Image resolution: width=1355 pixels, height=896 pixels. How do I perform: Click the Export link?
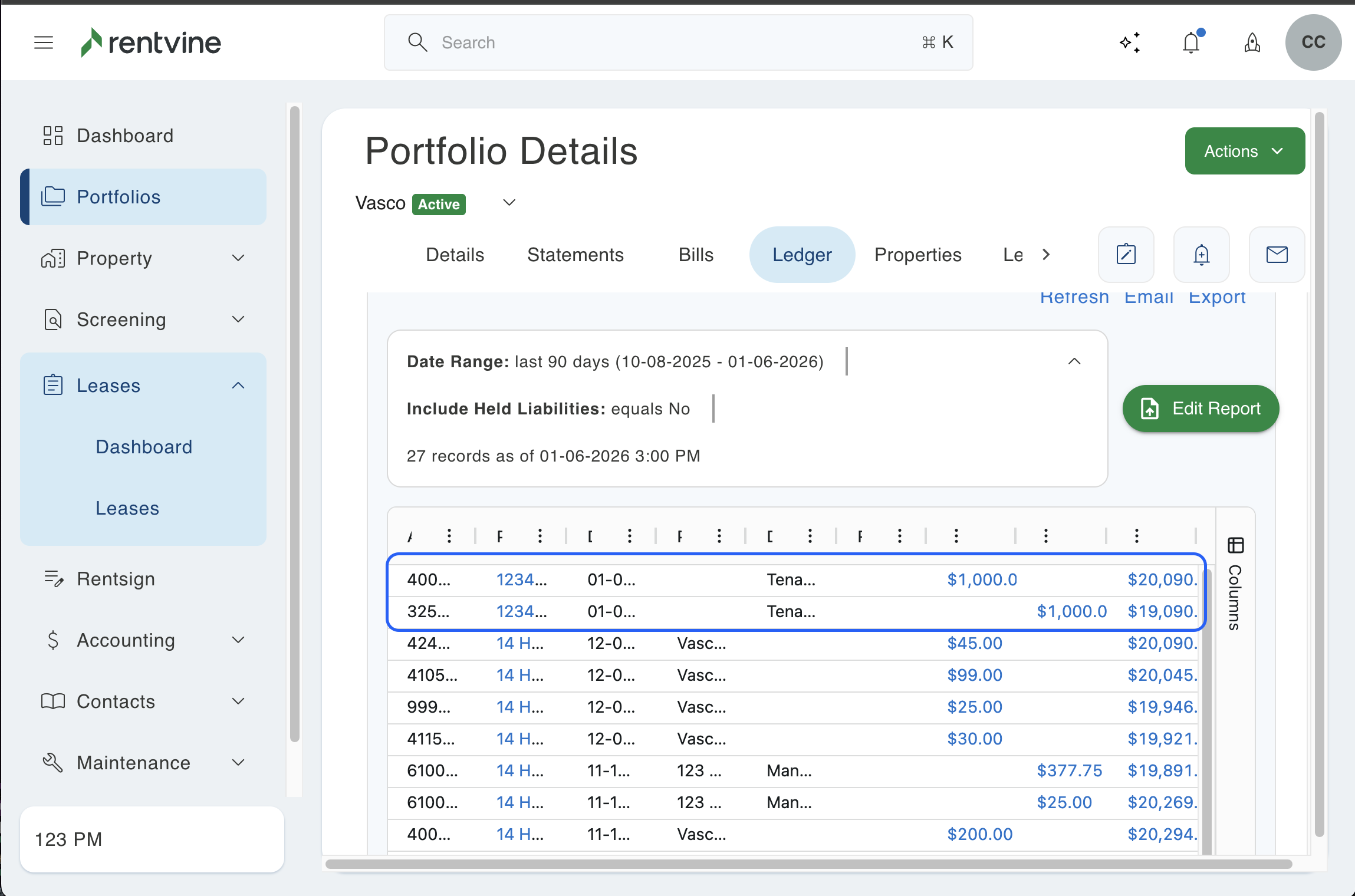pos(1216,298)
